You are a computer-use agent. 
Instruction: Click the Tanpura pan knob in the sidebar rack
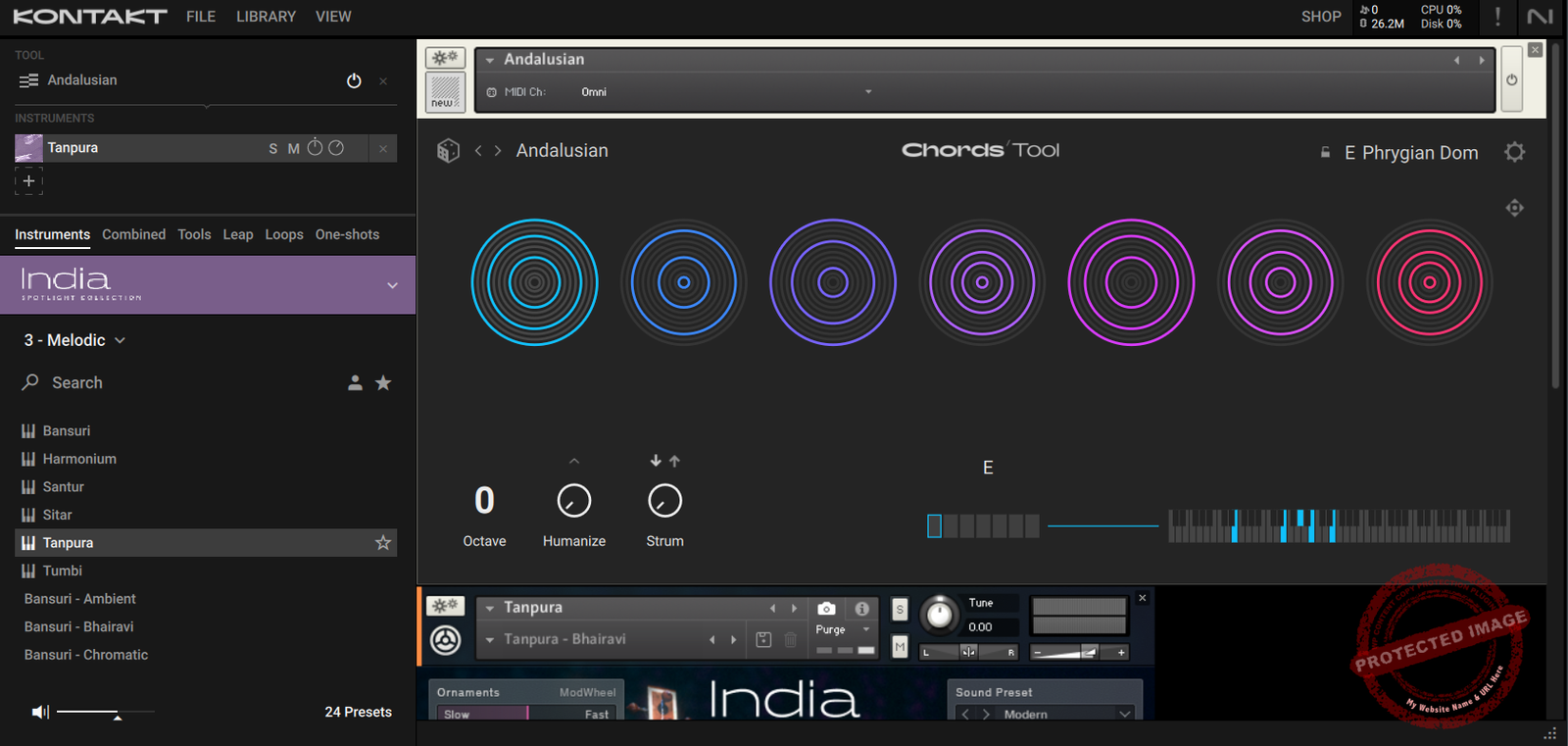pos(336,148)
